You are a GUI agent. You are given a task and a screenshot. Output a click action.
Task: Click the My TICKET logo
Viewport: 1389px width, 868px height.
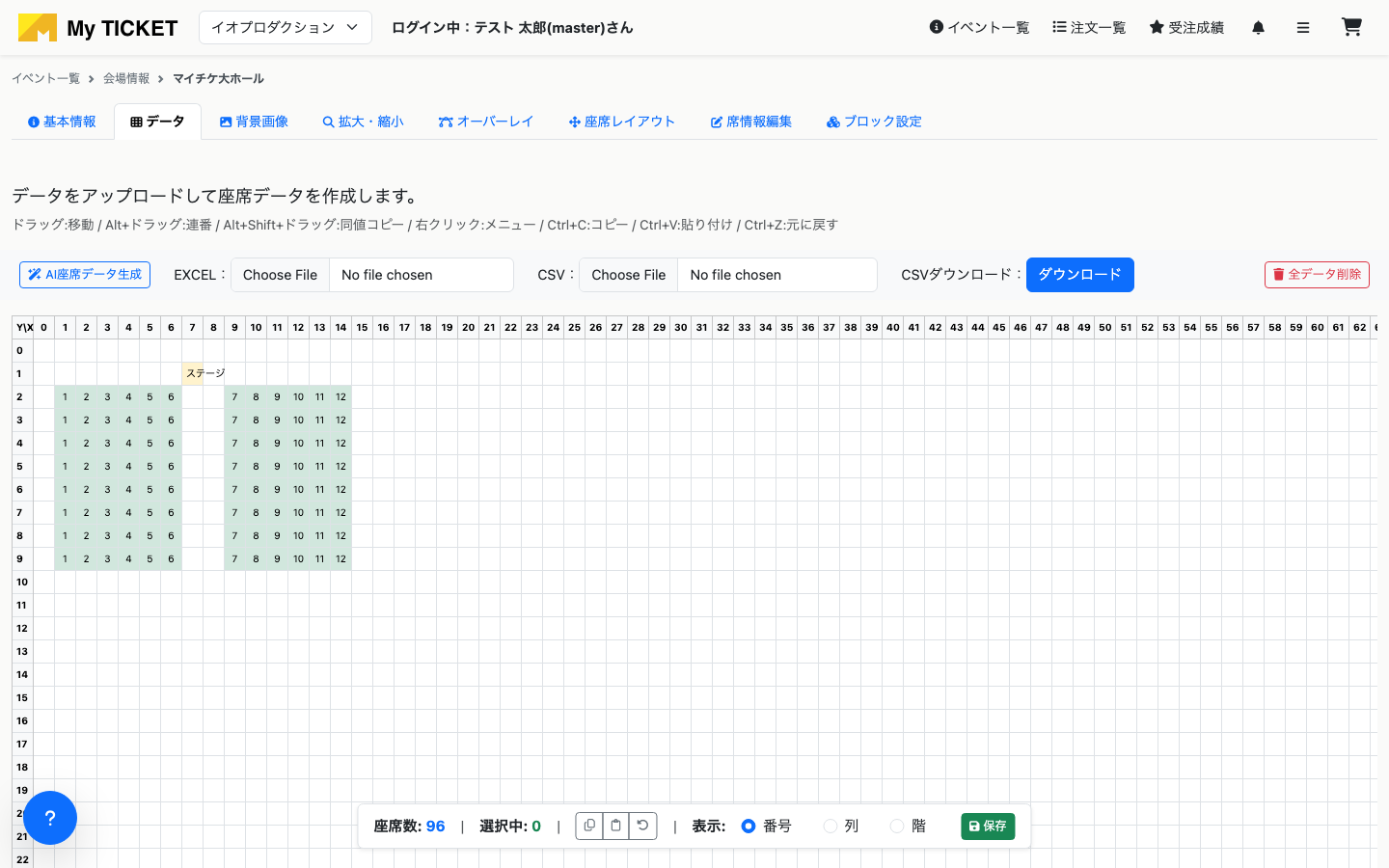(x=97, y=28)
